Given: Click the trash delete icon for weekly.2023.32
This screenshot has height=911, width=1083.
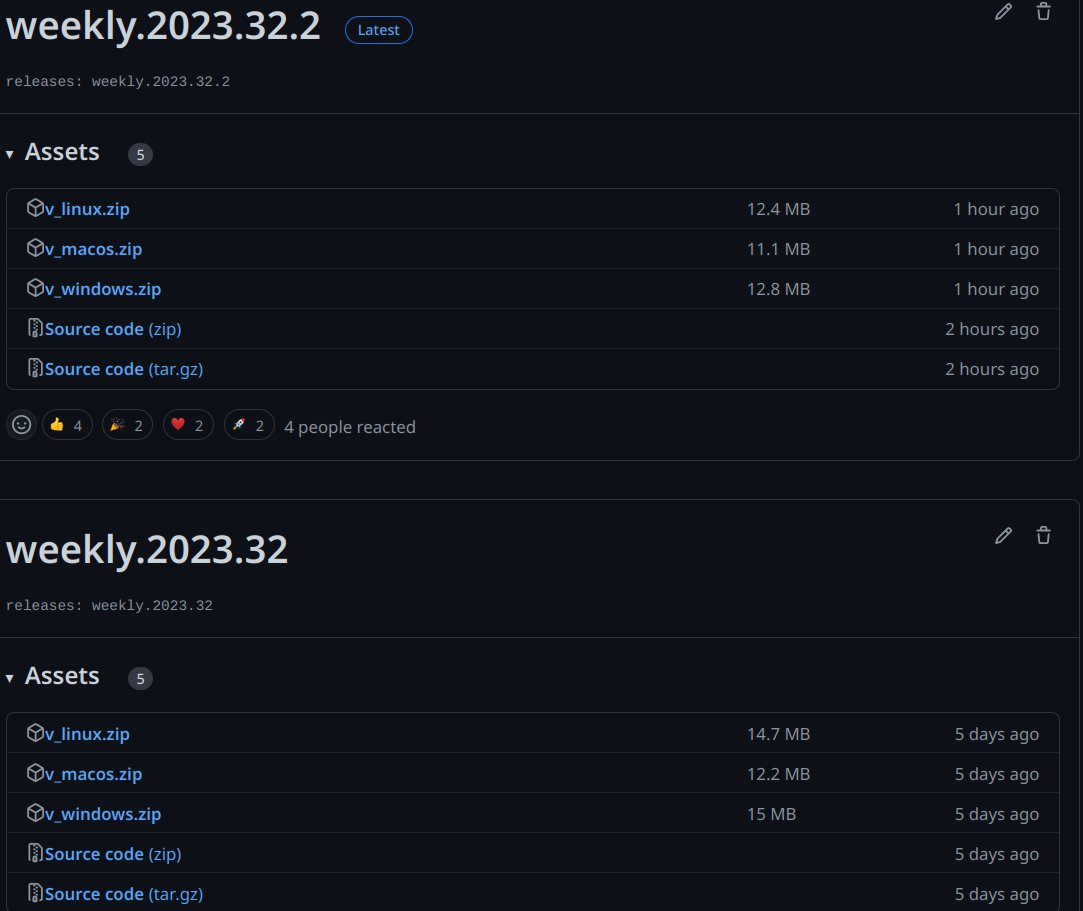Looking at the screenshot, I should pyautogui.click(x=1043, y=536).
